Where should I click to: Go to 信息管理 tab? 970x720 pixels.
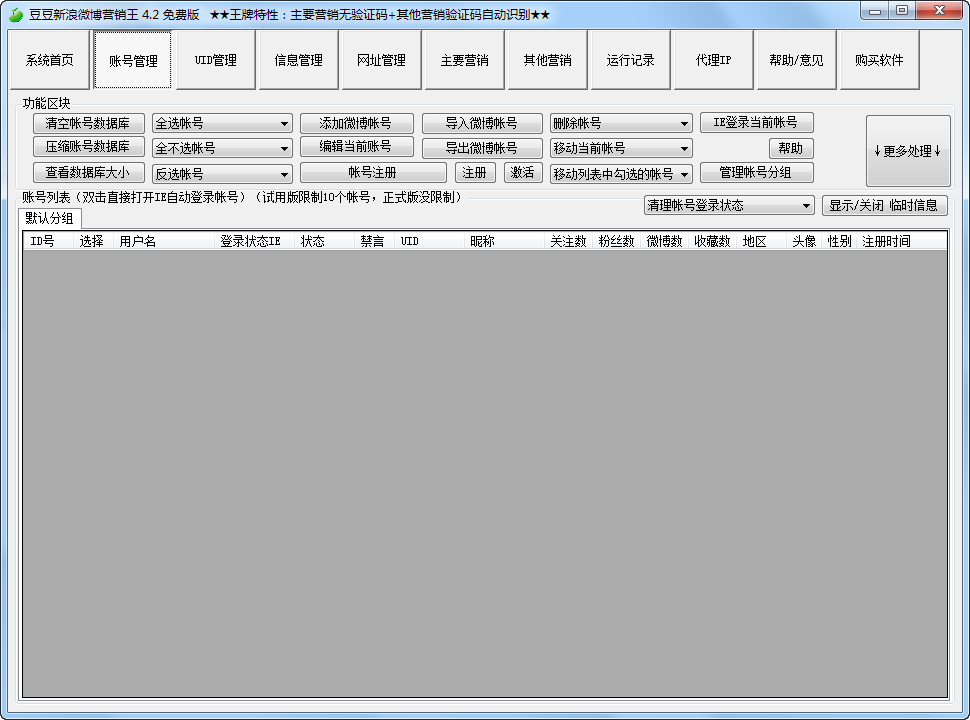[x=298, y=60]
